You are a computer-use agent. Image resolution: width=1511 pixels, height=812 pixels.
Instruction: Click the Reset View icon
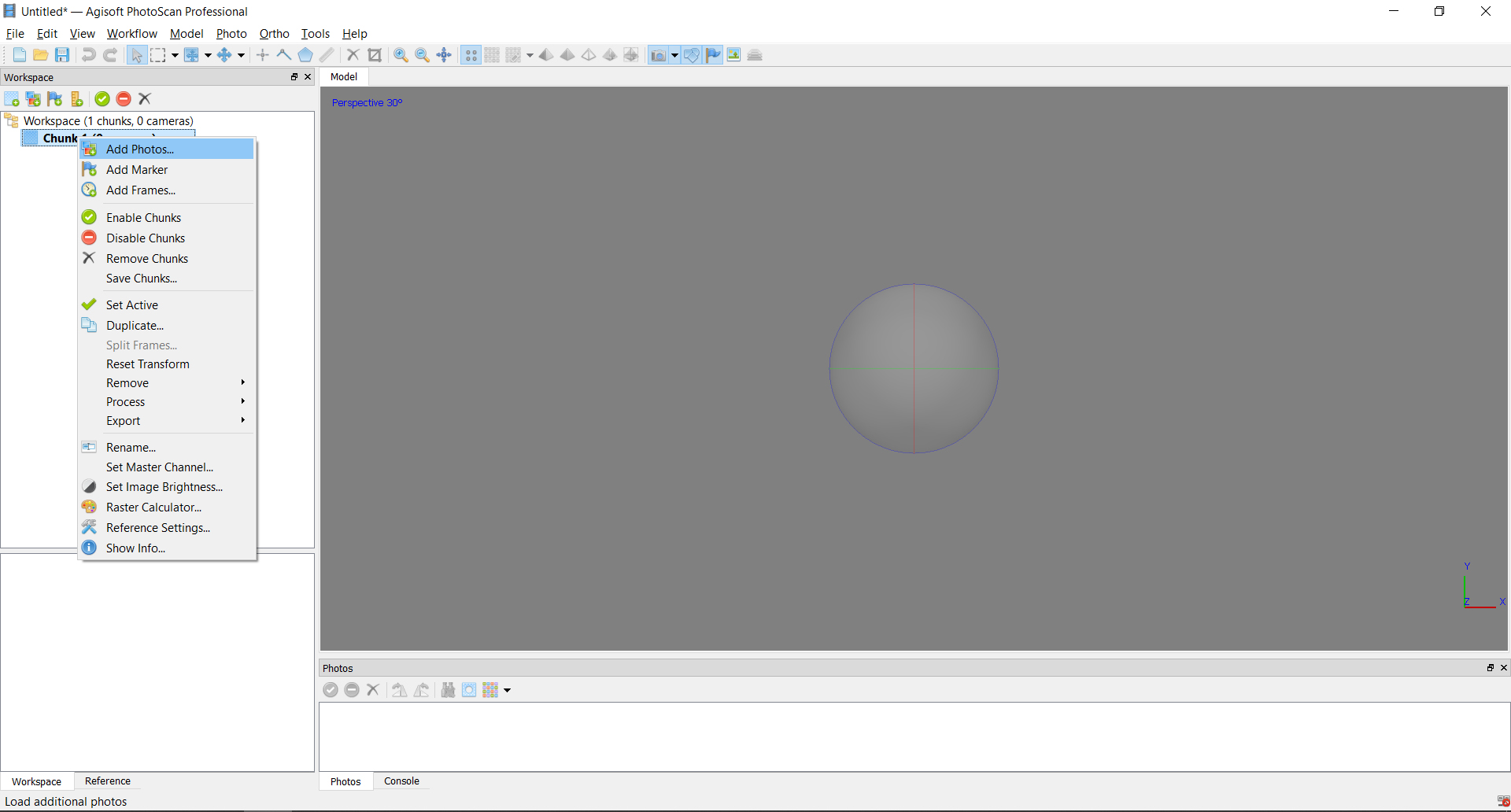[x=444, y=55]
